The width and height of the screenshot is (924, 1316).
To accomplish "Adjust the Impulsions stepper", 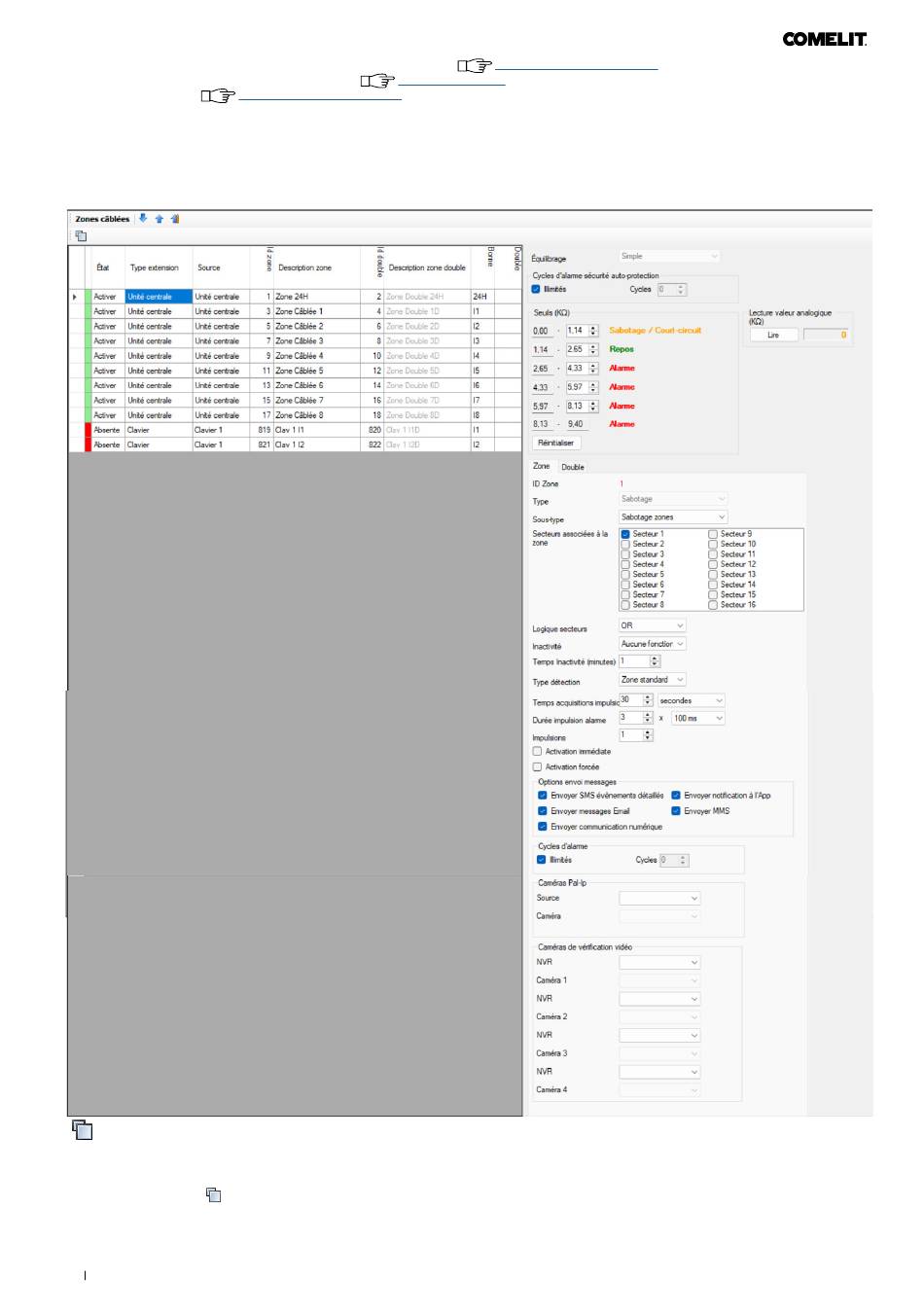I will pyautogui.click(x=648, y=735).
